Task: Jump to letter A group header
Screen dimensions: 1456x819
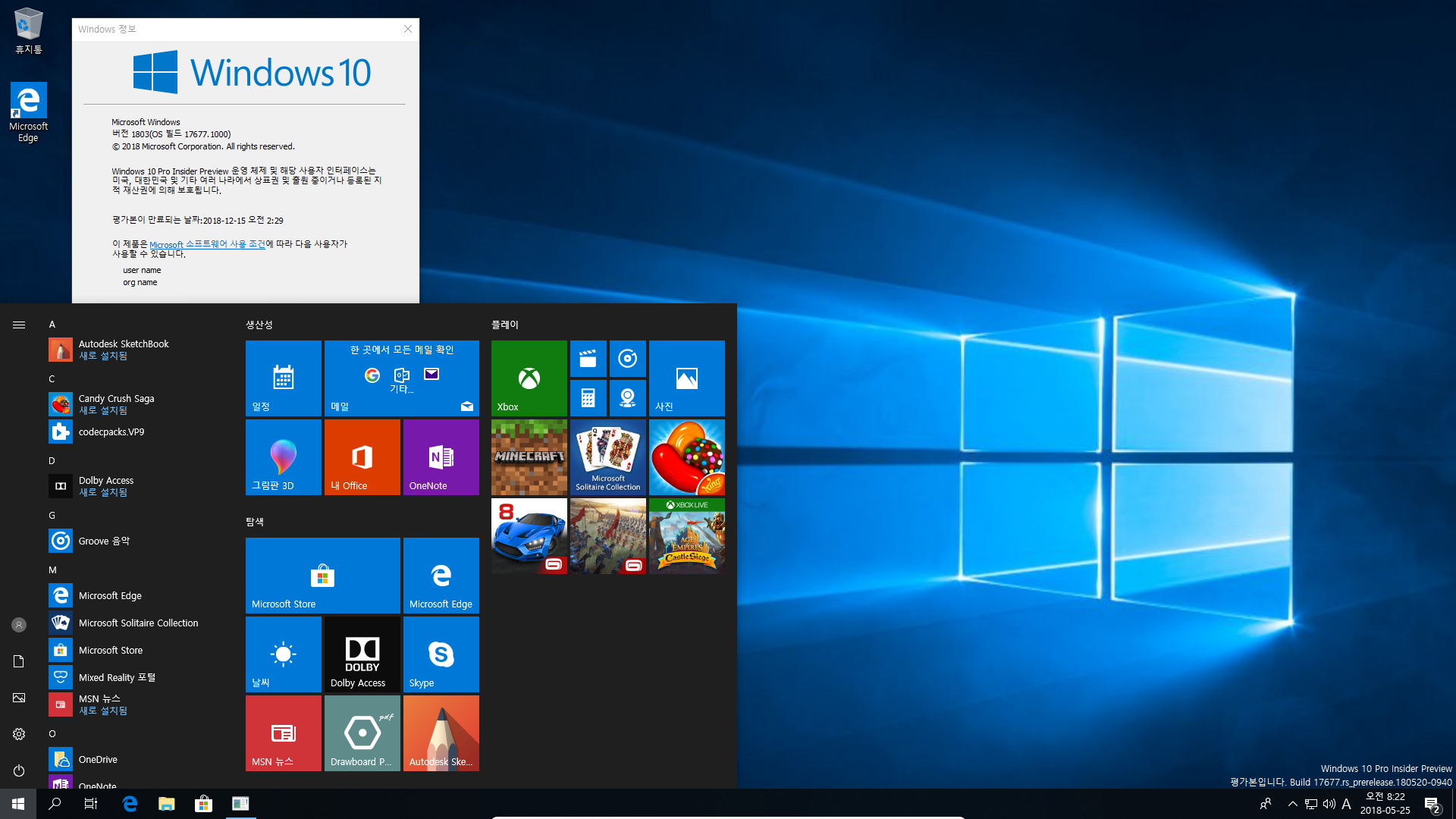Action: pyautogui.click(x=52, y=325)
